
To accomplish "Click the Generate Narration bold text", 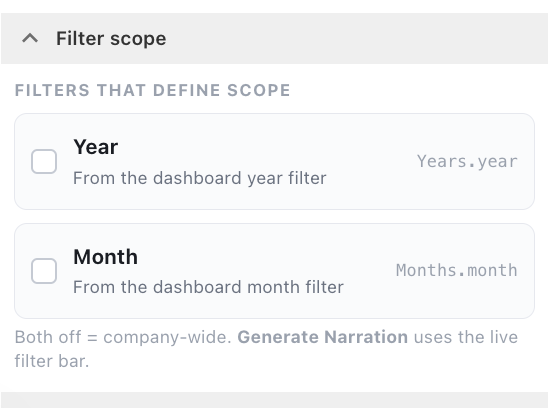I will click(x=323, y=337).
